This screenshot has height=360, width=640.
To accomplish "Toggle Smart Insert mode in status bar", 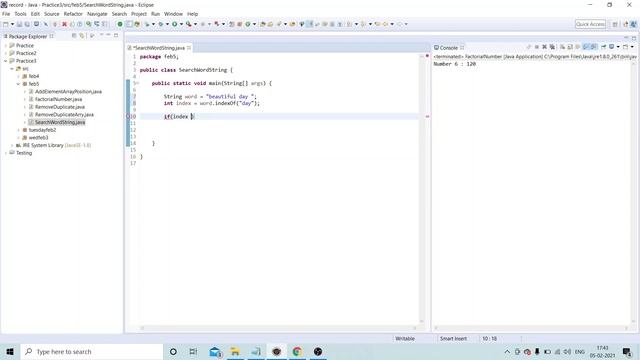I will [453, 338].
